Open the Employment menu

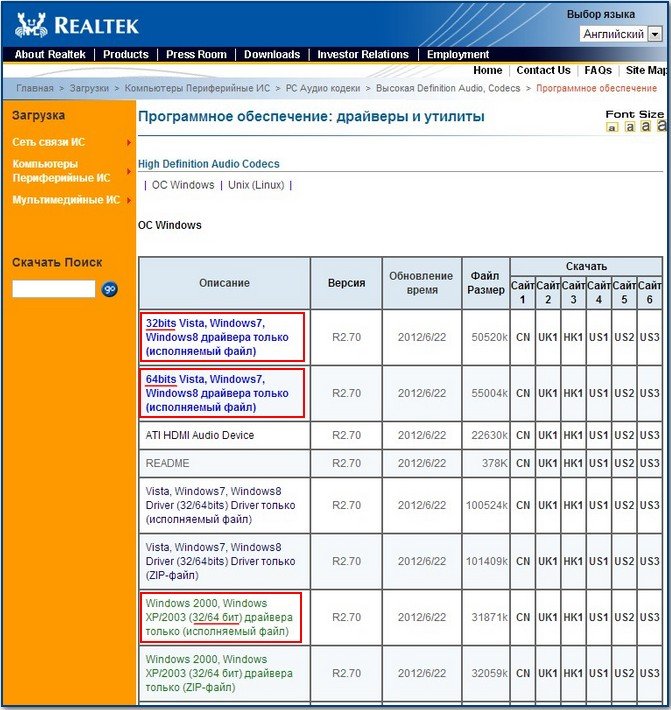pos(458,54)
